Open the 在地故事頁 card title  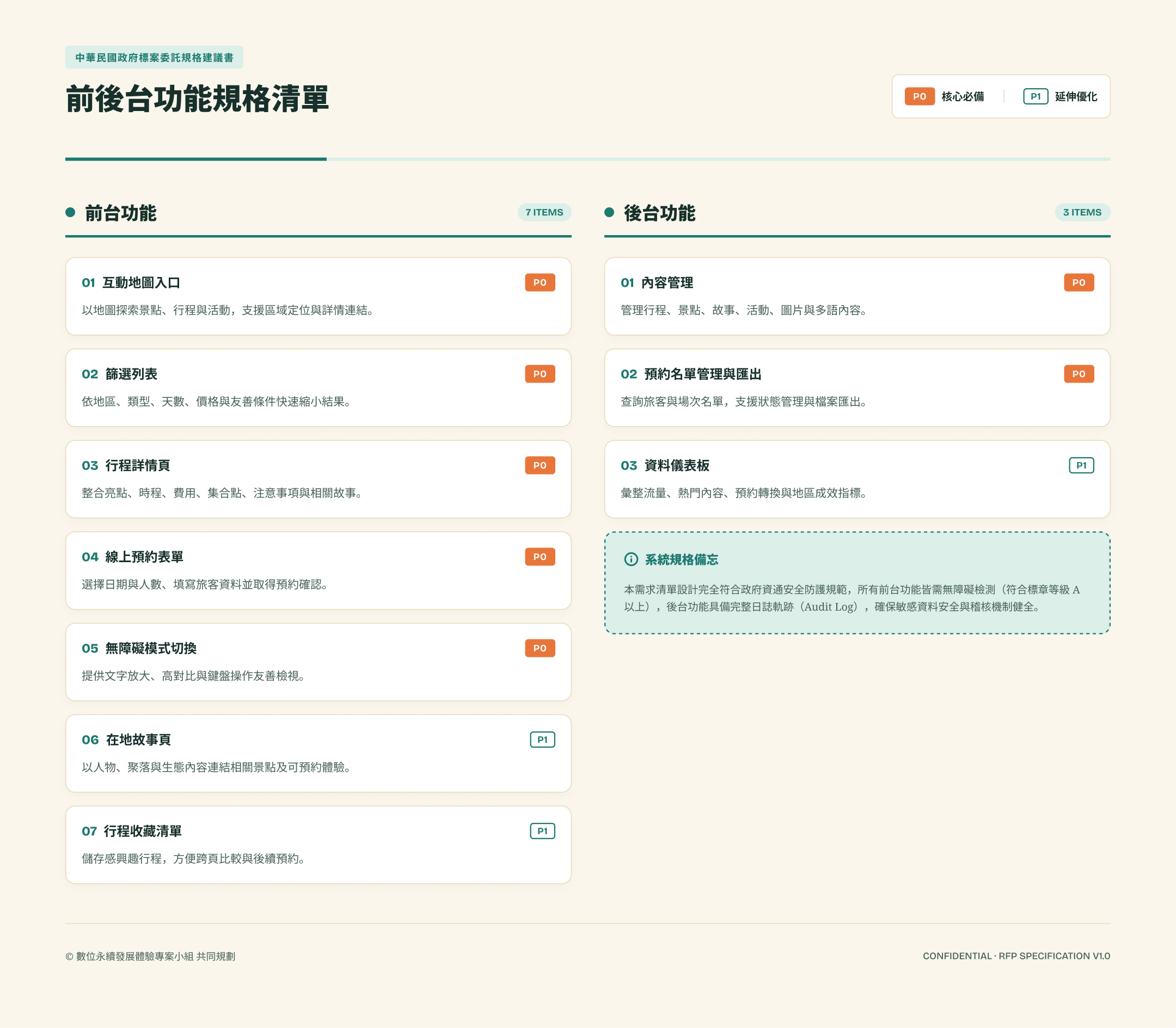[138, 740]
